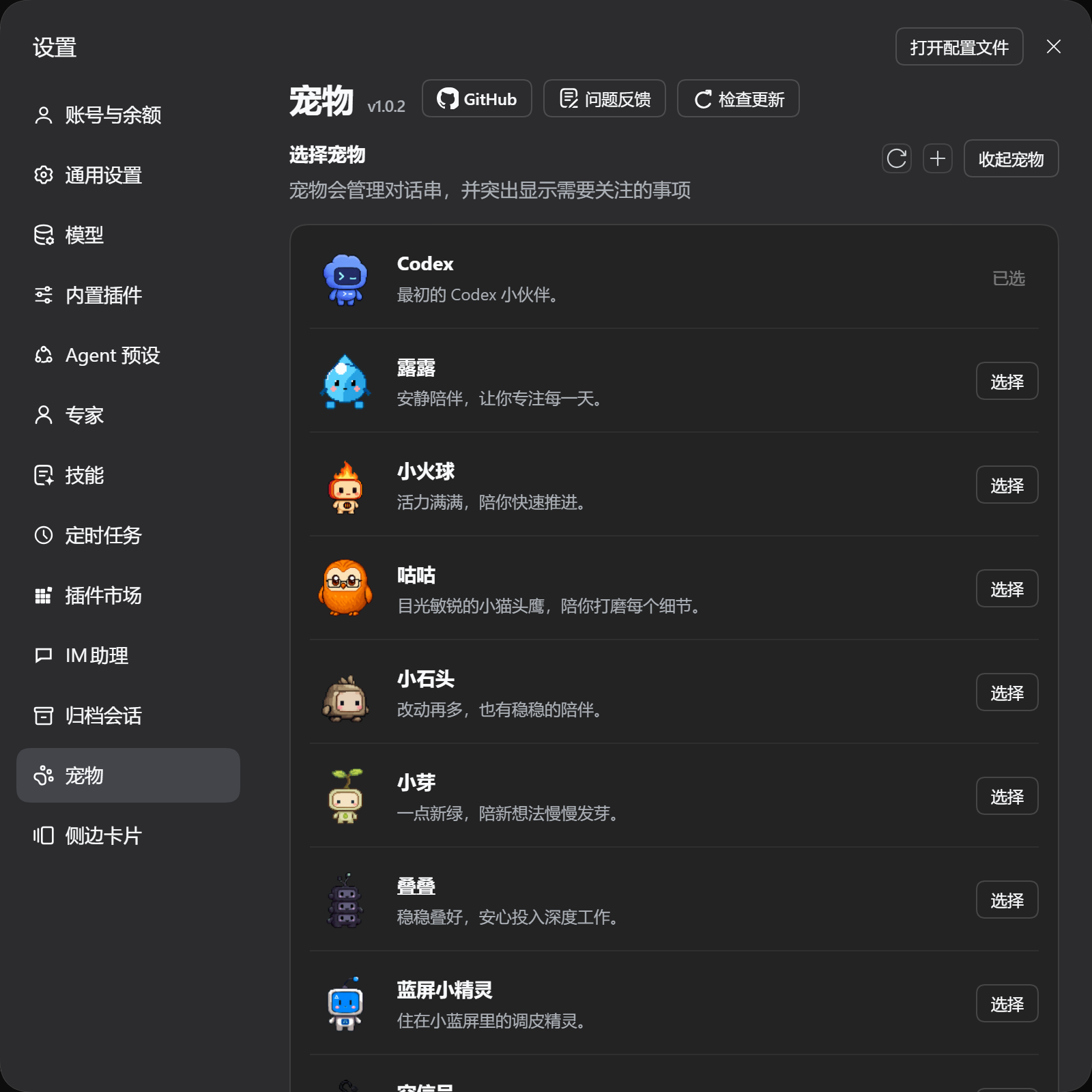Click the 叠叠 stacked pet avatar
The width and height of the screenshot is (1092, 1092).
click(345, 900)
